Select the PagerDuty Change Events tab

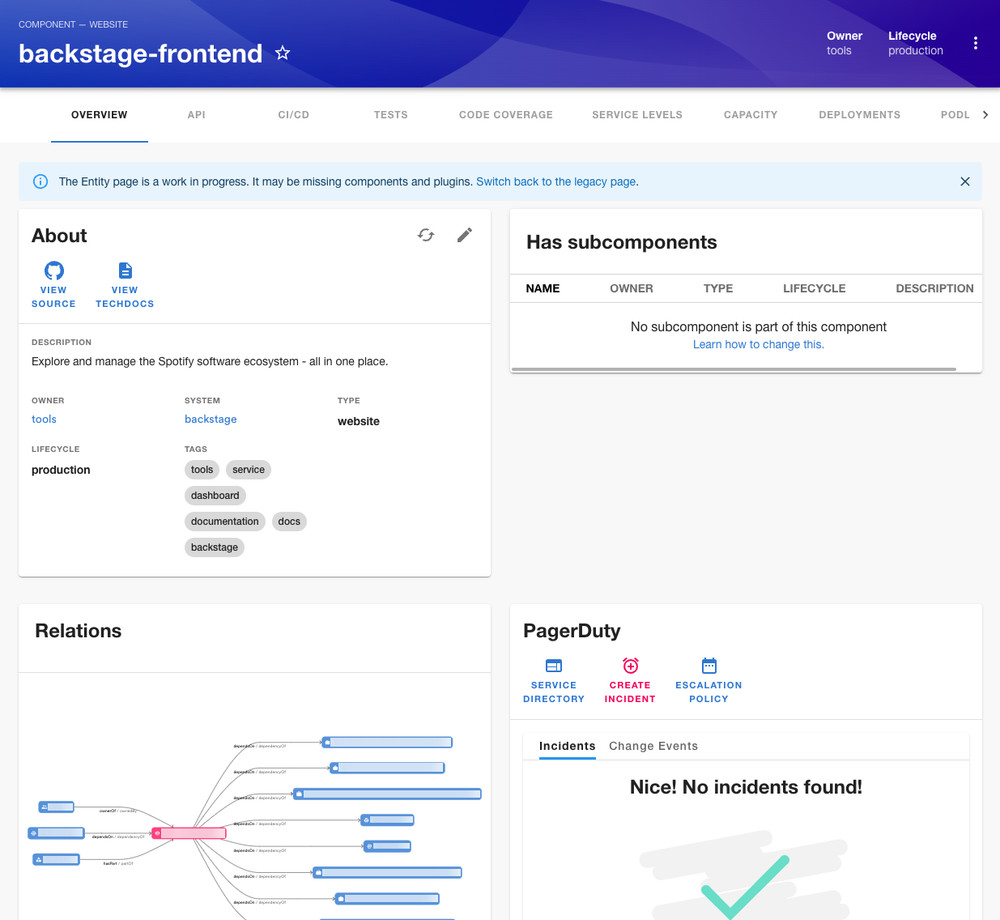(653, 746)
